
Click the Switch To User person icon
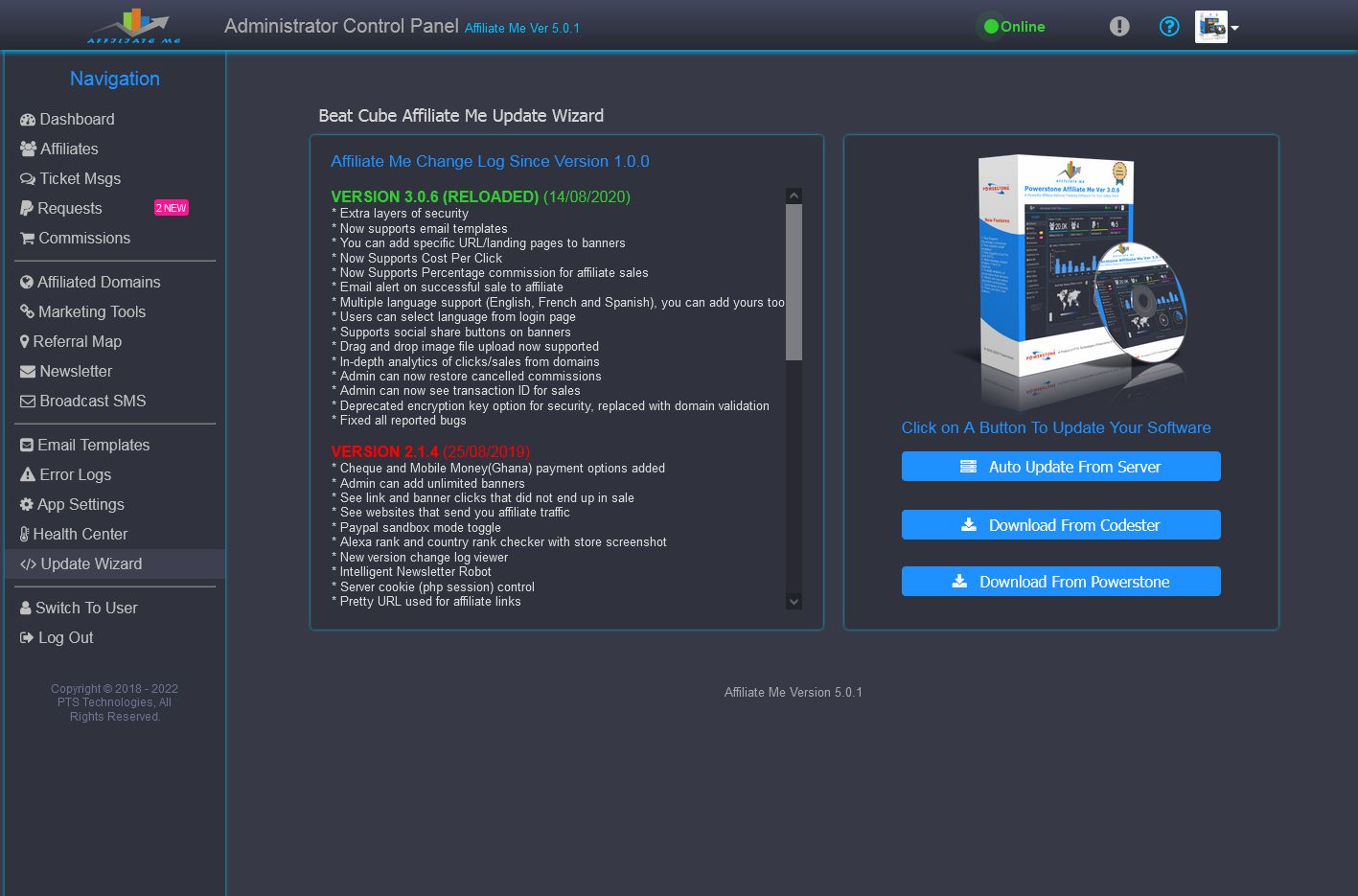click(x=26, y=609)
